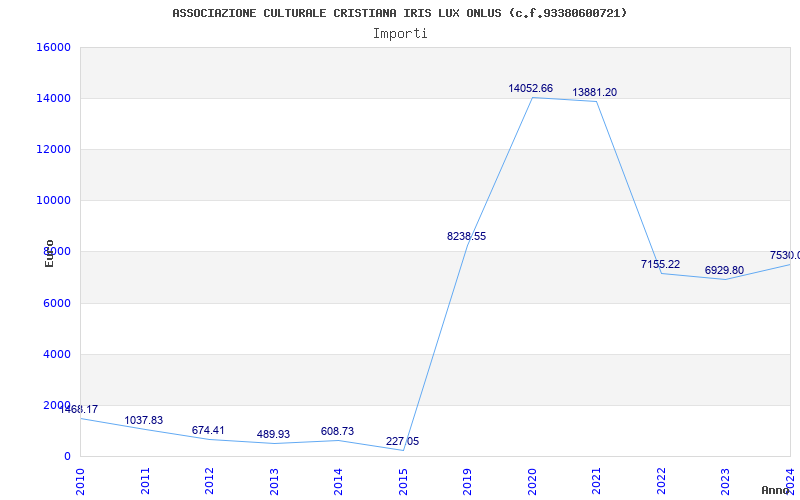Select the 2019 x-axis year label
The height and width of the screenshot is (500, 800).
[x=467, y=481]
